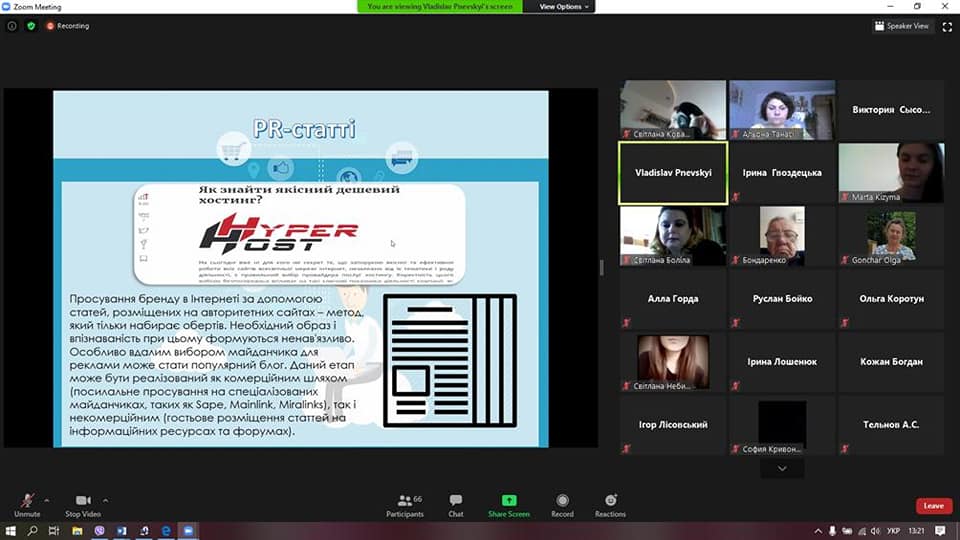The width and height of the screenshot is (960, 540).
Task: Switch layout using Speaker View
Action: click(902, 26)
